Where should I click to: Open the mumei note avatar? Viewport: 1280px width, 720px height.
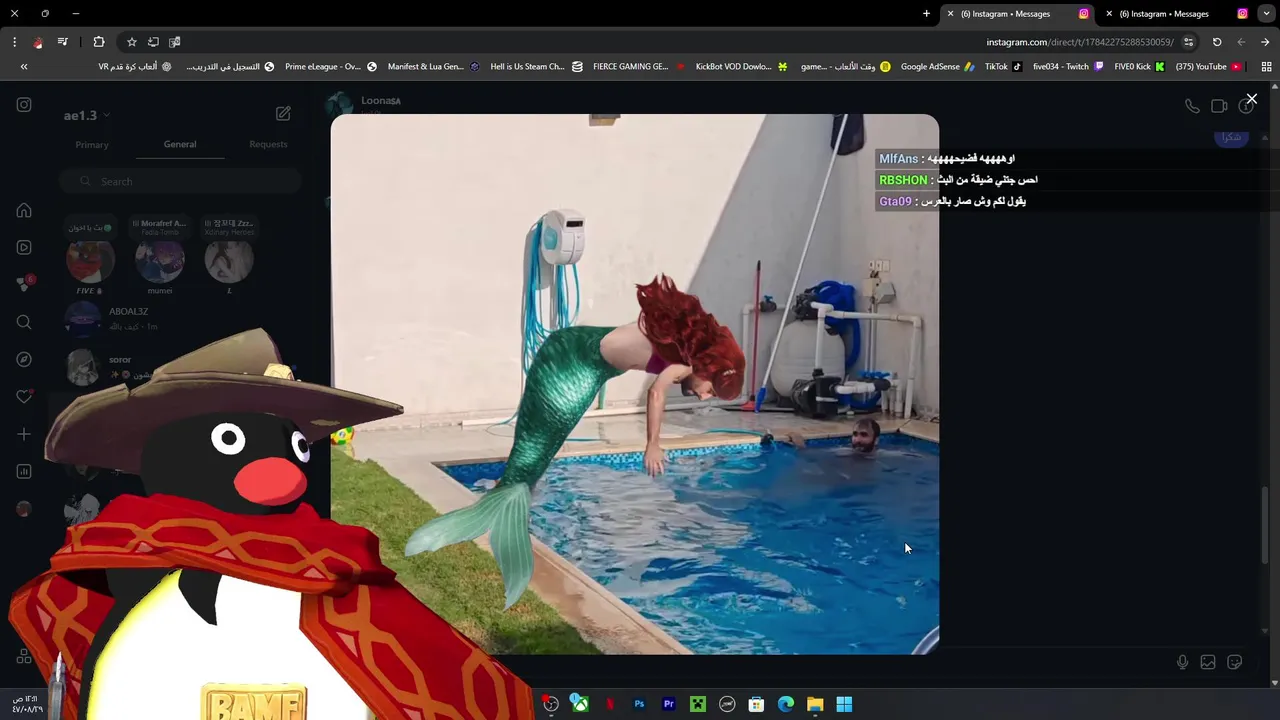(x=160, y=261)
